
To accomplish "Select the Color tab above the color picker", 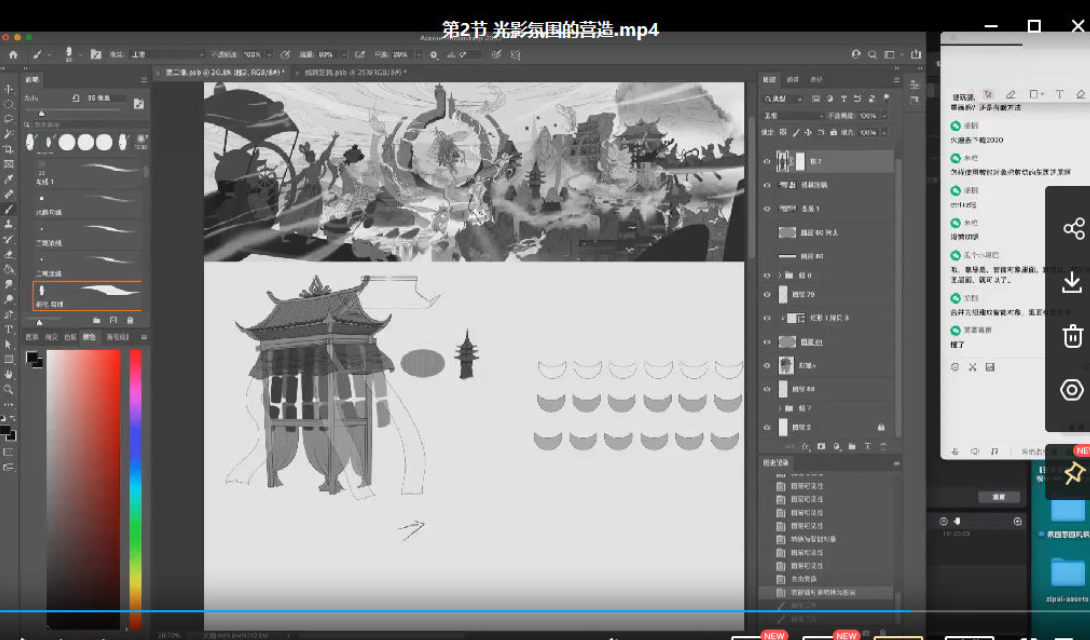I will pos(89,337).
